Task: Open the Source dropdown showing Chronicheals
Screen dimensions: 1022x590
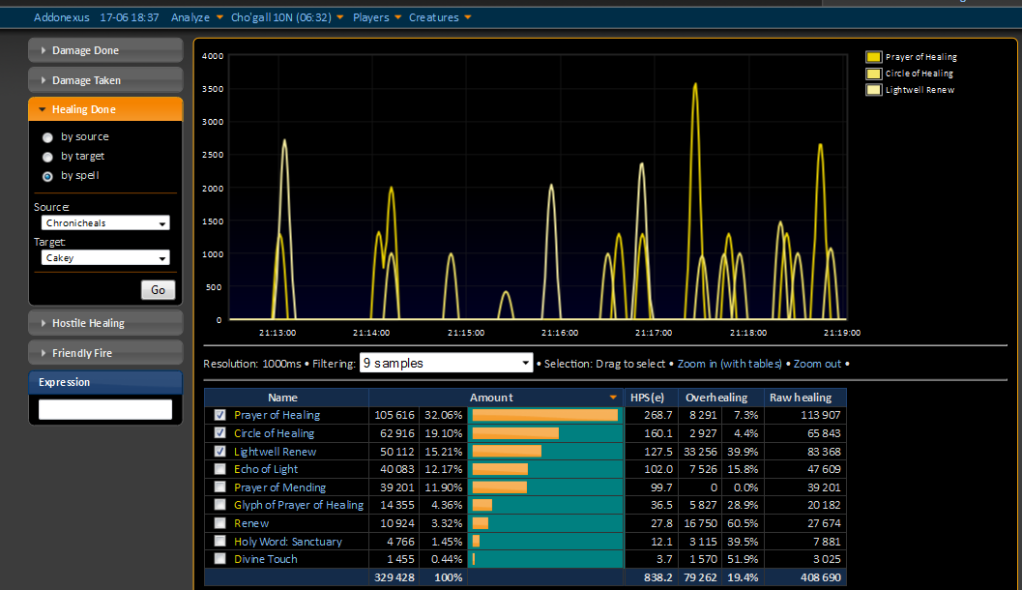Action: pos(105,223)
